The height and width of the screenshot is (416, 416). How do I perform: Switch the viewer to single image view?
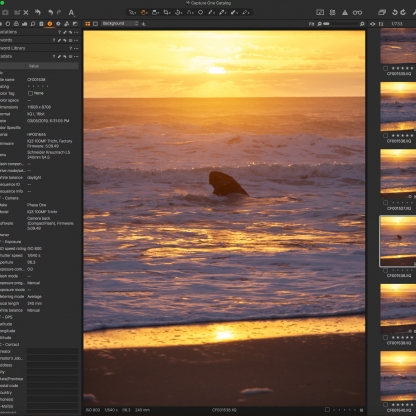tap(95, 24)
